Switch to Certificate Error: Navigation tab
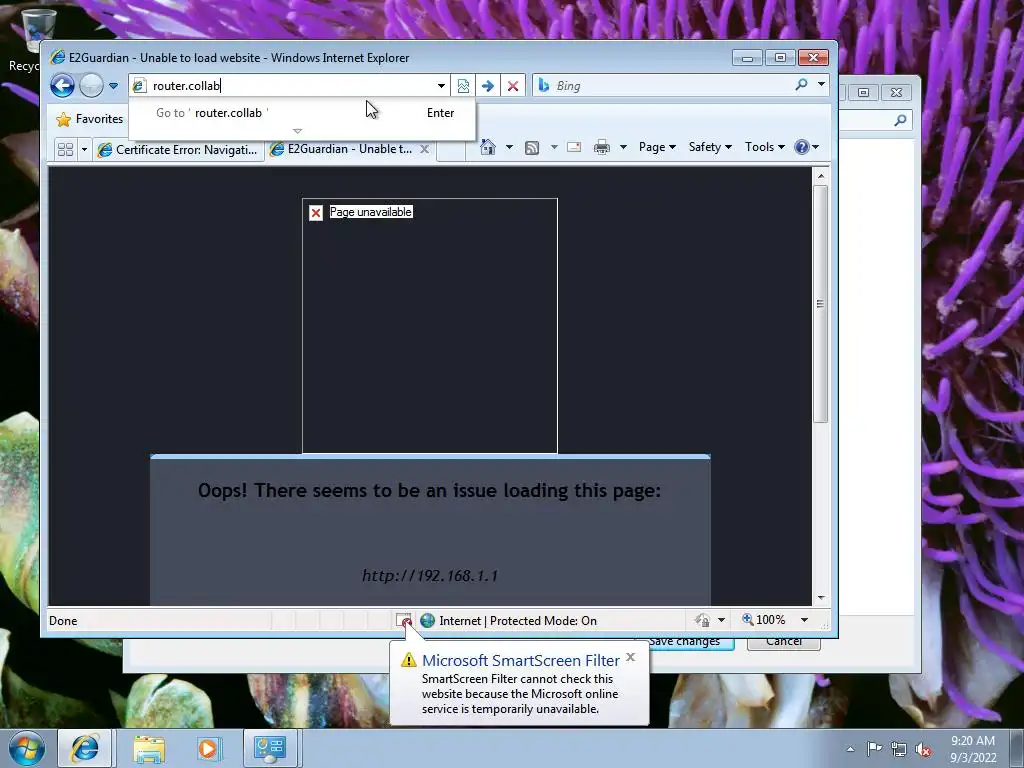 coord(178,150)
